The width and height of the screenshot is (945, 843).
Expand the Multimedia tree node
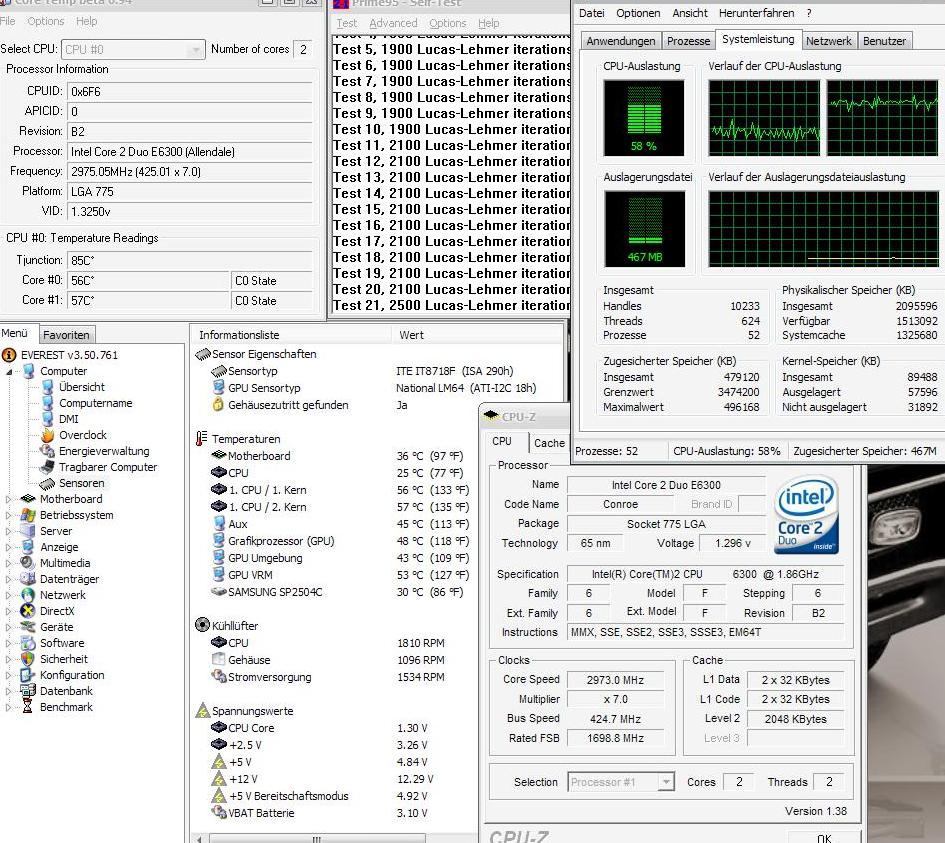pyautogui.click(x=8, y=563)
